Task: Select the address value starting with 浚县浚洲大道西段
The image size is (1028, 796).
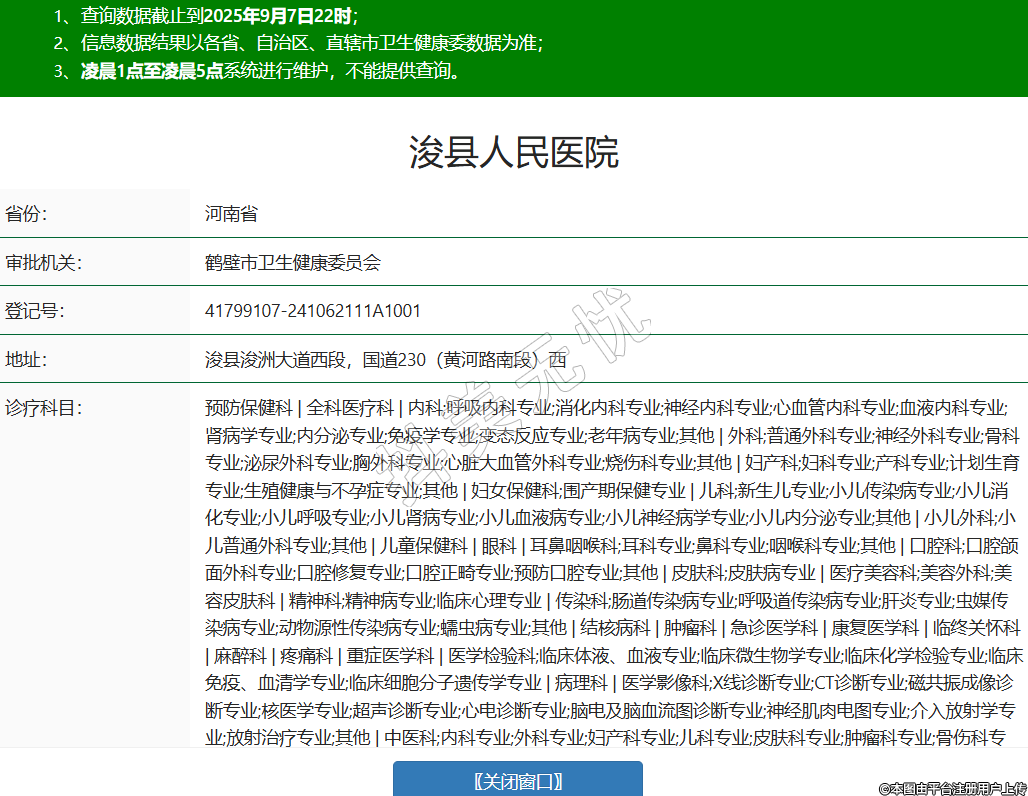Action: [x=385, y=359]
